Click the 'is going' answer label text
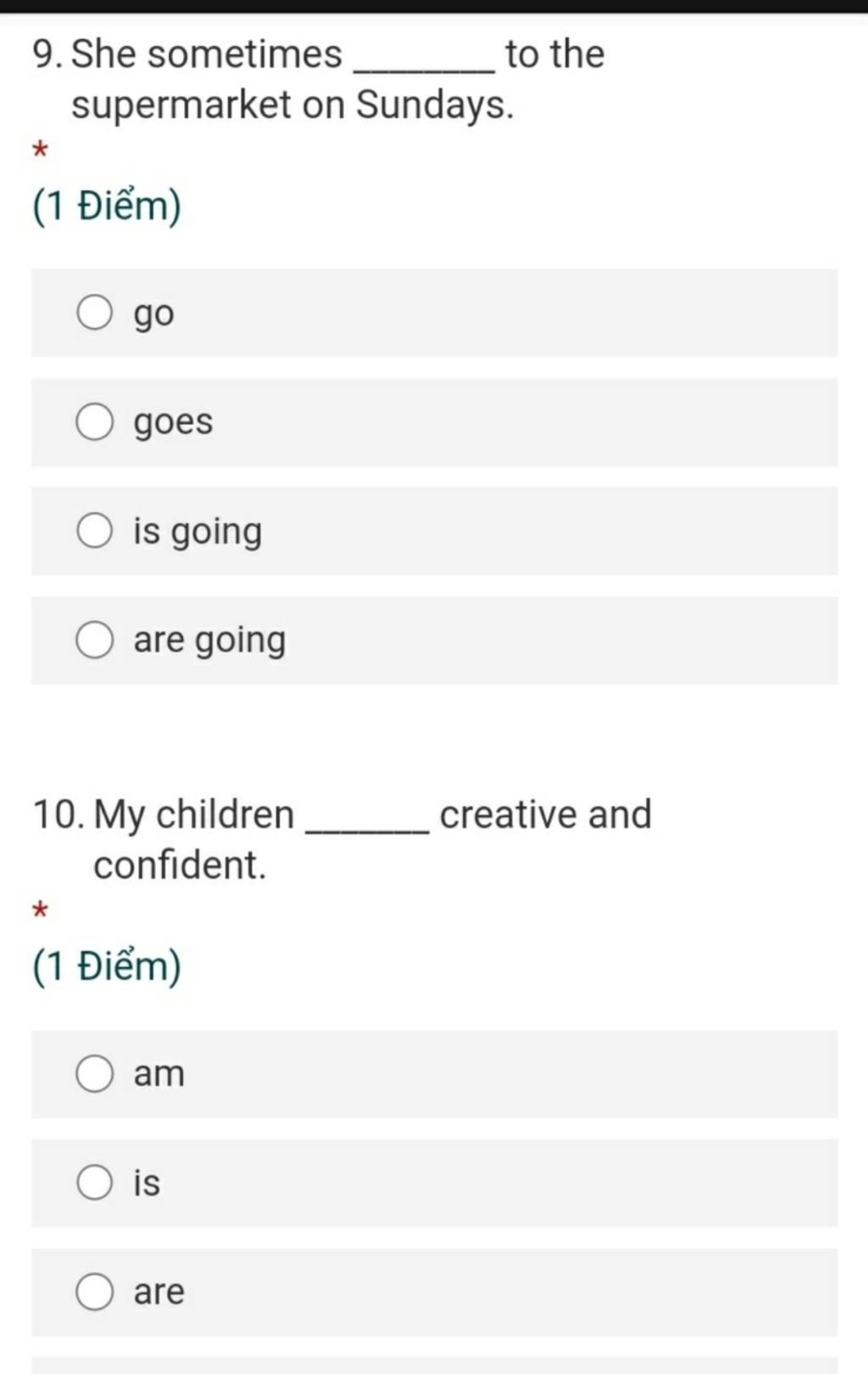868x1374 pixels. [198, 532]
